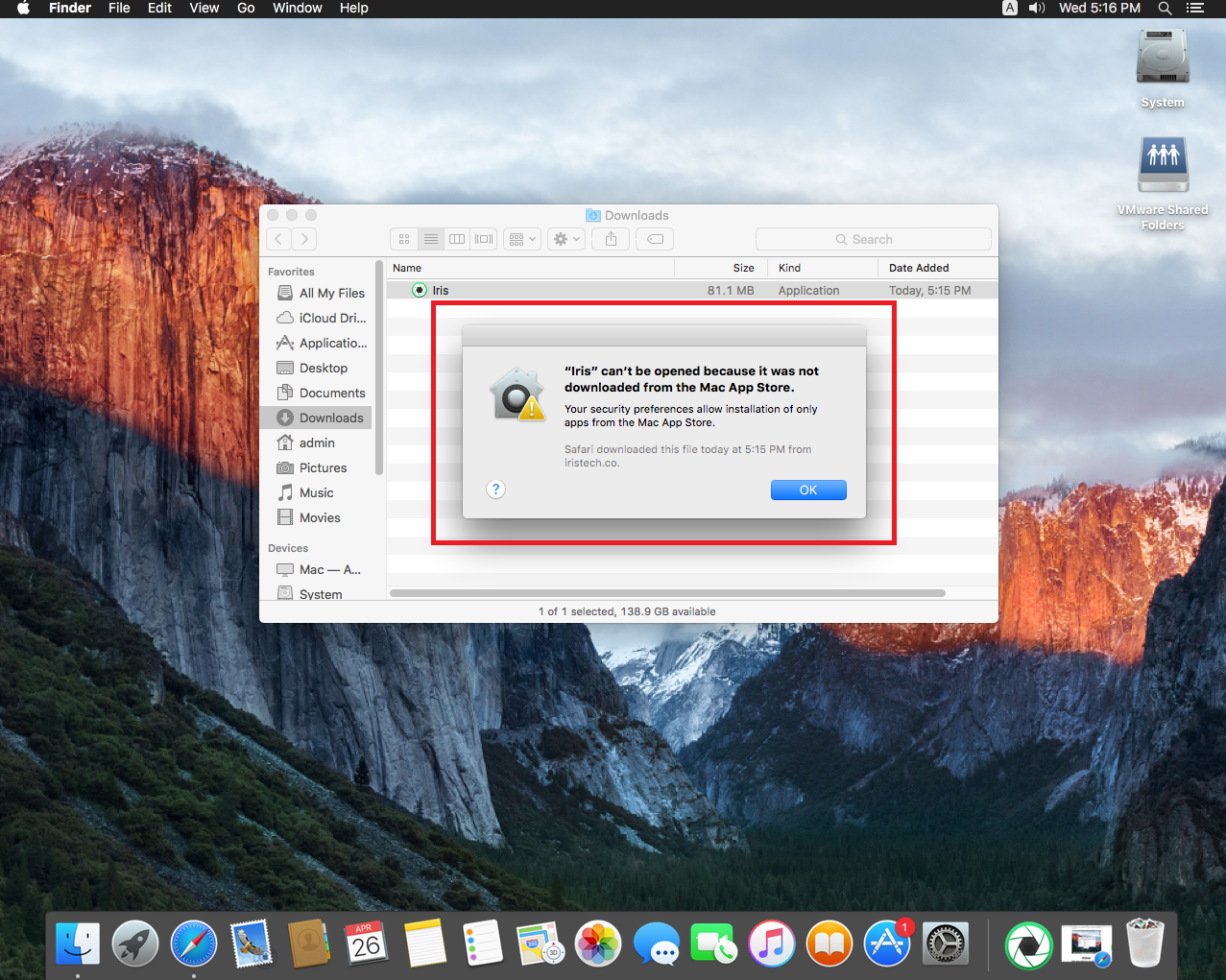Open Notification Center from menu bar
The width and height of the screenshot is (1226, 980).
point(1195,8)
